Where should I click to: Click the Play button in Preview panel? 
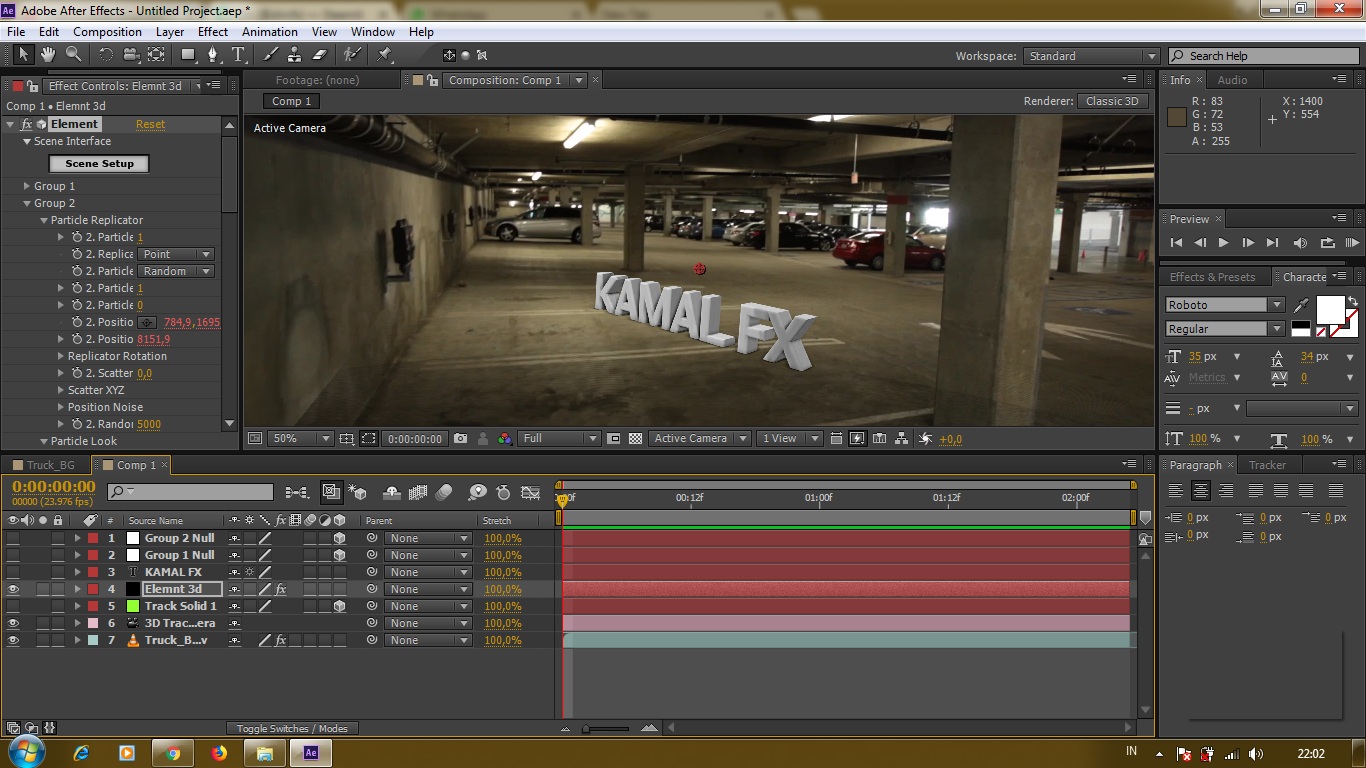[1223, 242]
